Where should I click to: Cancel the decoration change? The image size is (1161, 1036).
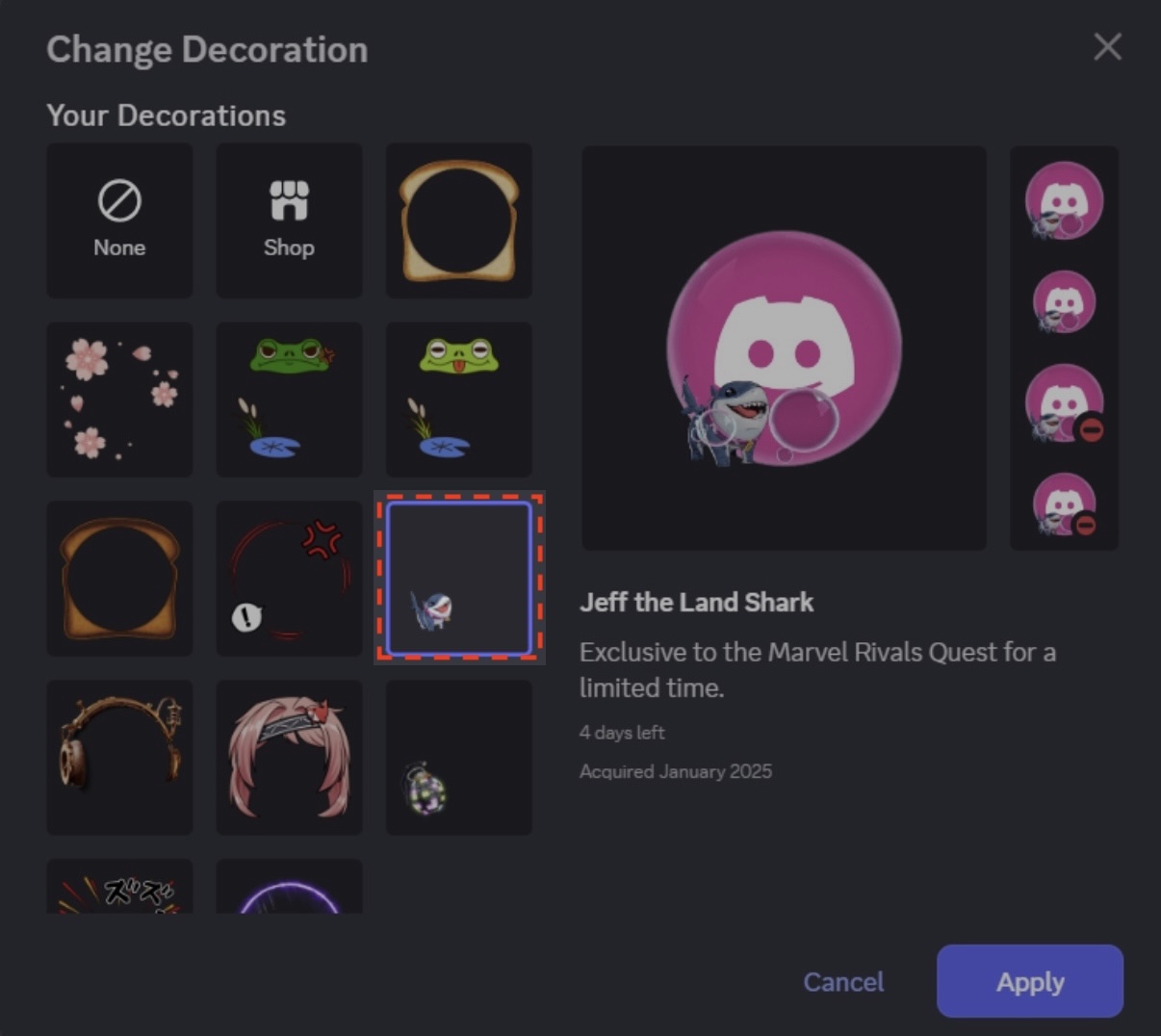(842, 981)
